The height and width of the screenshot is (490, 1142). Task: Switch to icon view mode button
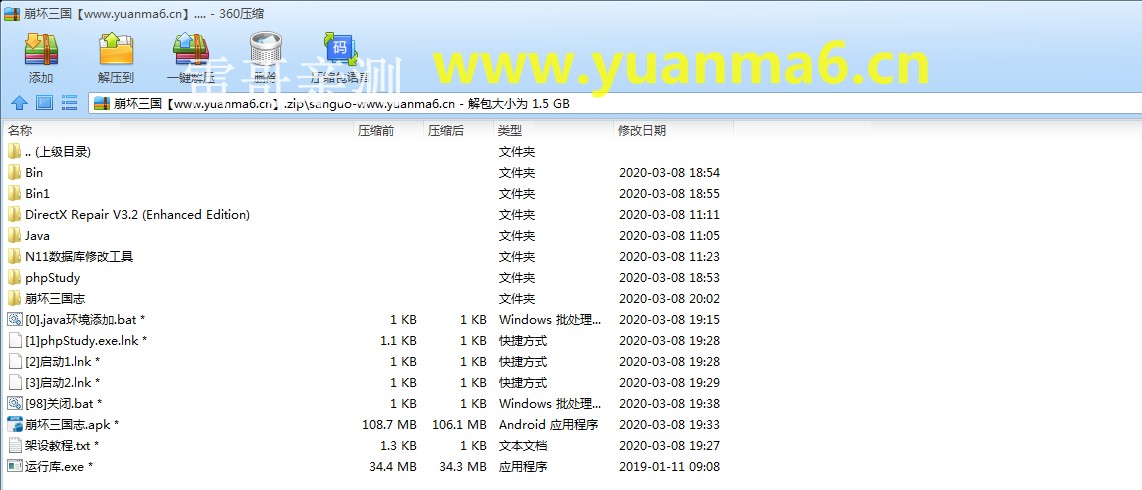[44, 103]
